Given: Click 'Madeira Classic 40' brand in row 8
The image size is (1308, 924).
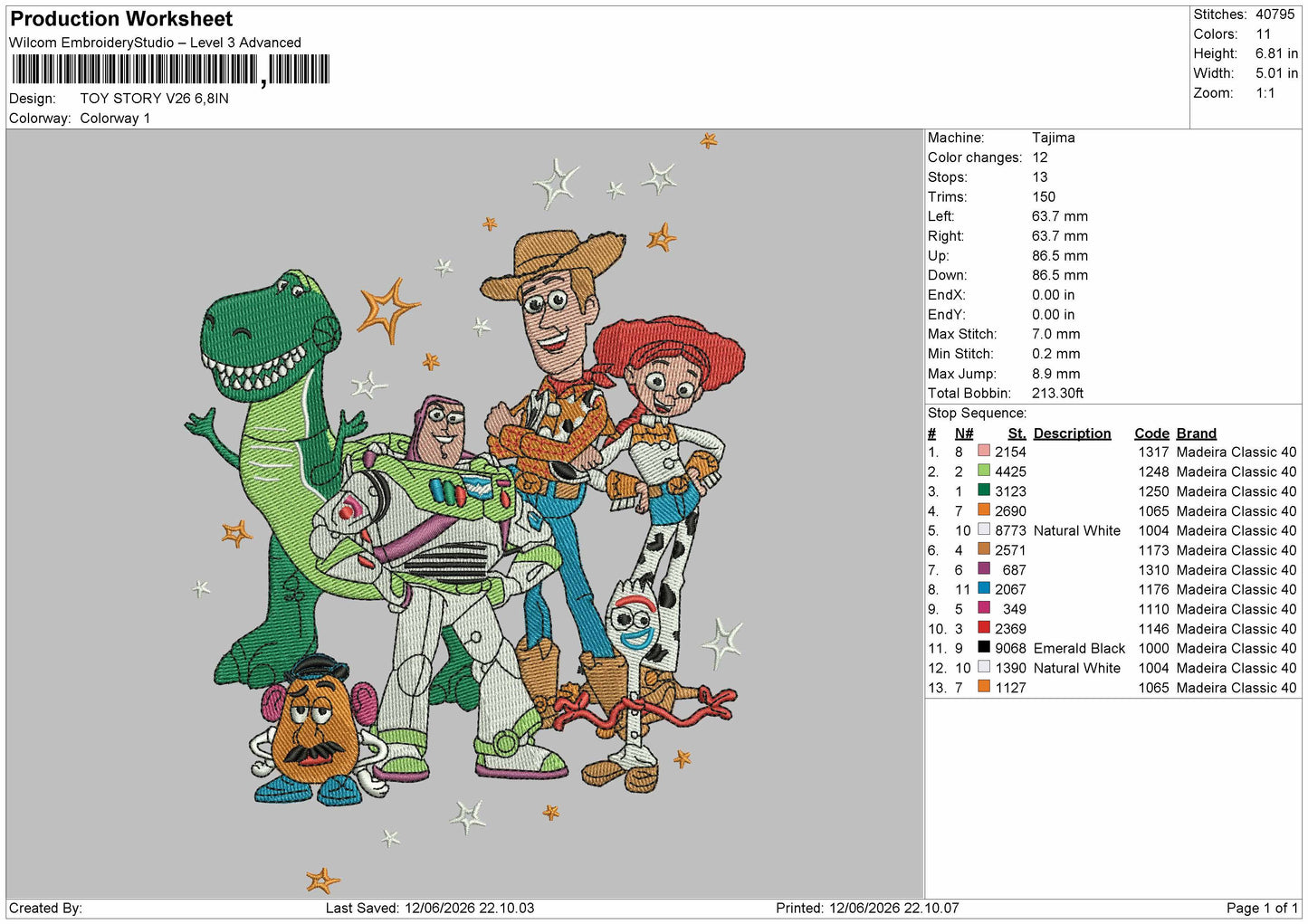Looking at the screenshot, I should click(x=1236, y=589).
